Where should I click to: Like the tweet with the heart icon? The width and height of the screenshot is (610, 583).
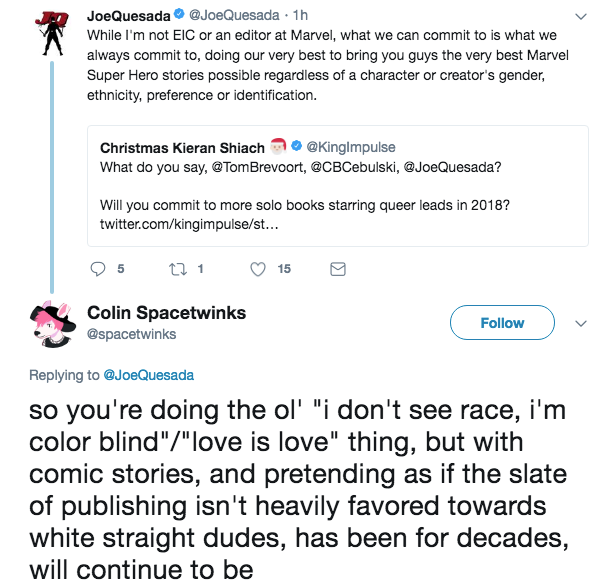pos(257,268)
